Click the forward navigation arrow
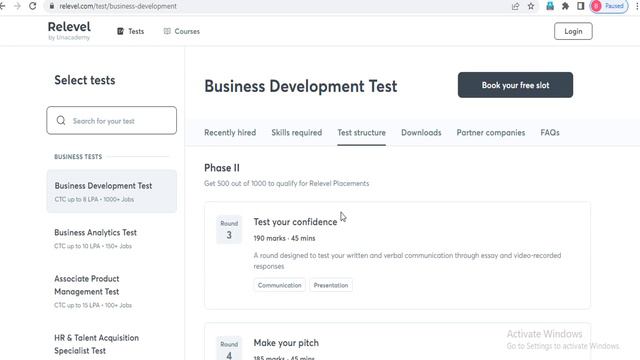The image size is (640, 360). click(x=17, y=6)
